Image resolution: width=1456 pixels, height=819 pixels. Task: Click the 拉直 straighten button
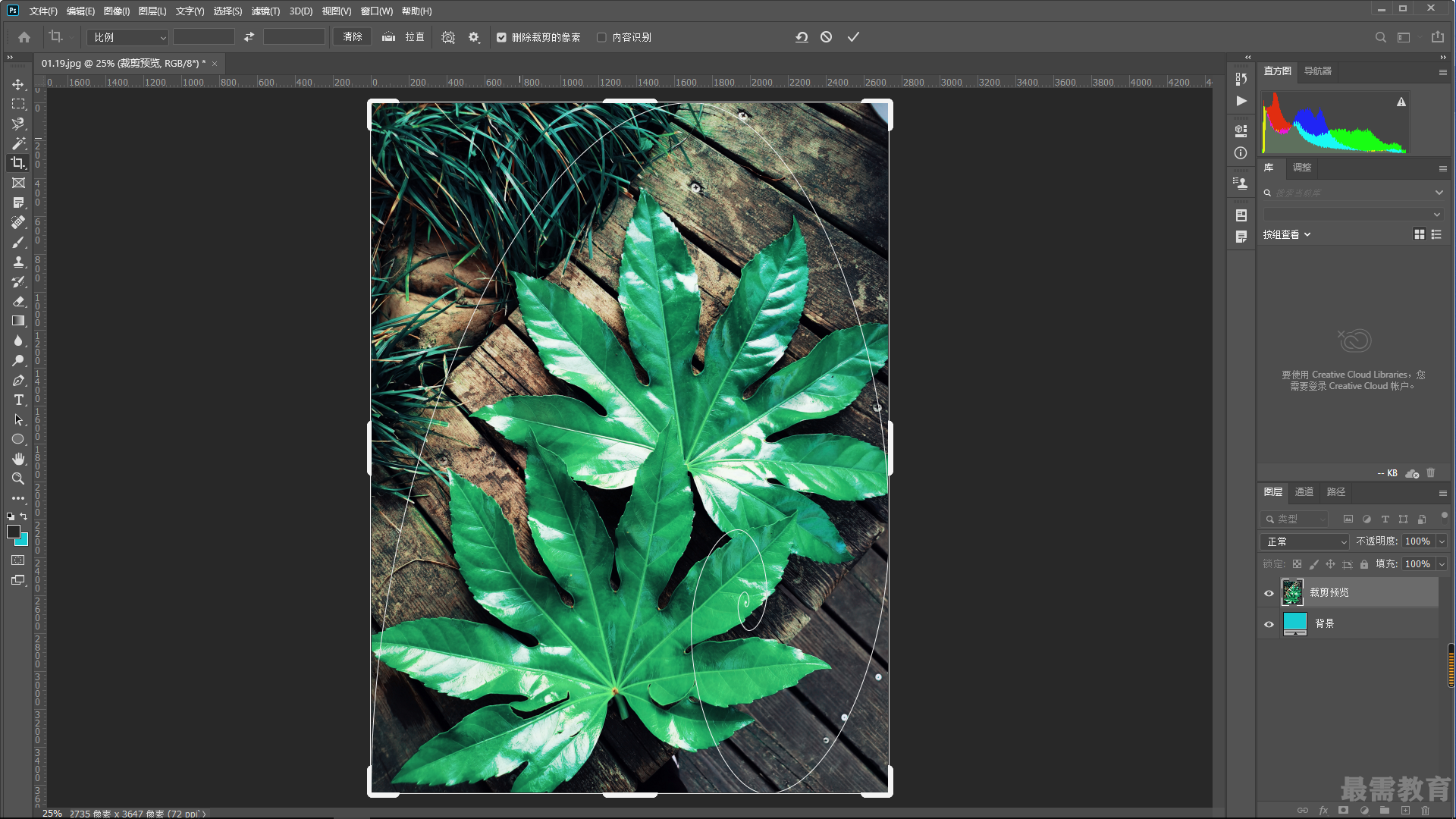click(x=403, y=36)
